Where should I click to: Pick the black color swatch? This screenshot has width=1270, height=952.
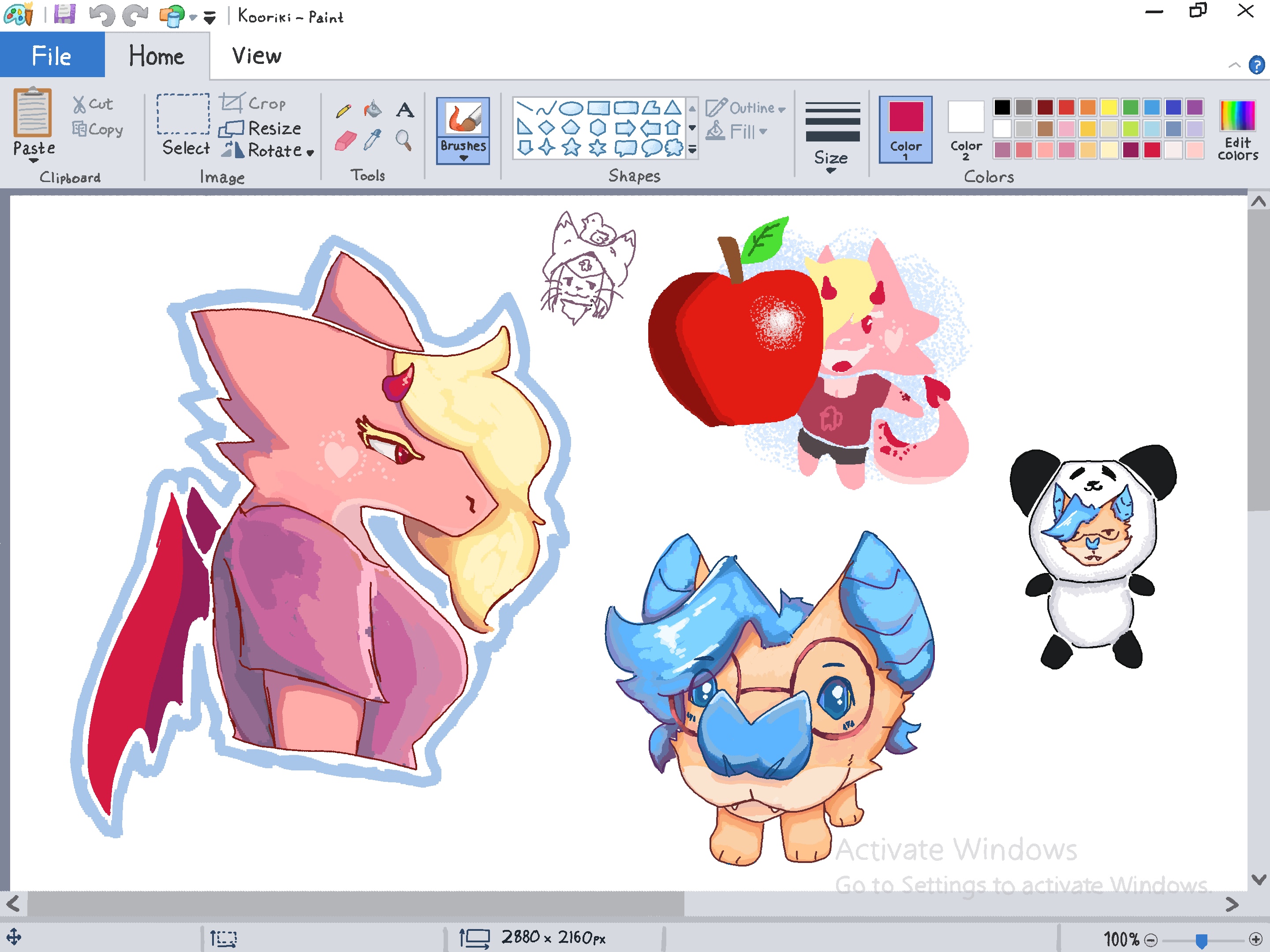tap(1002, 107)
